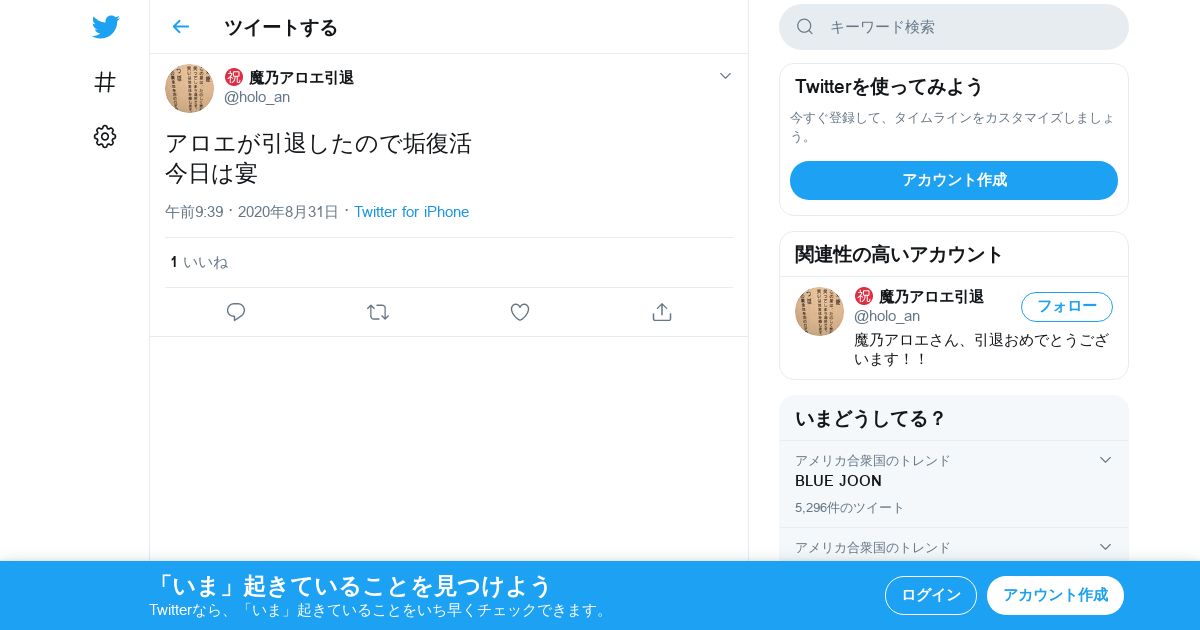The image size is (1200, 630).
Task: Click the keyword search field
Action: tap(954, 27)
